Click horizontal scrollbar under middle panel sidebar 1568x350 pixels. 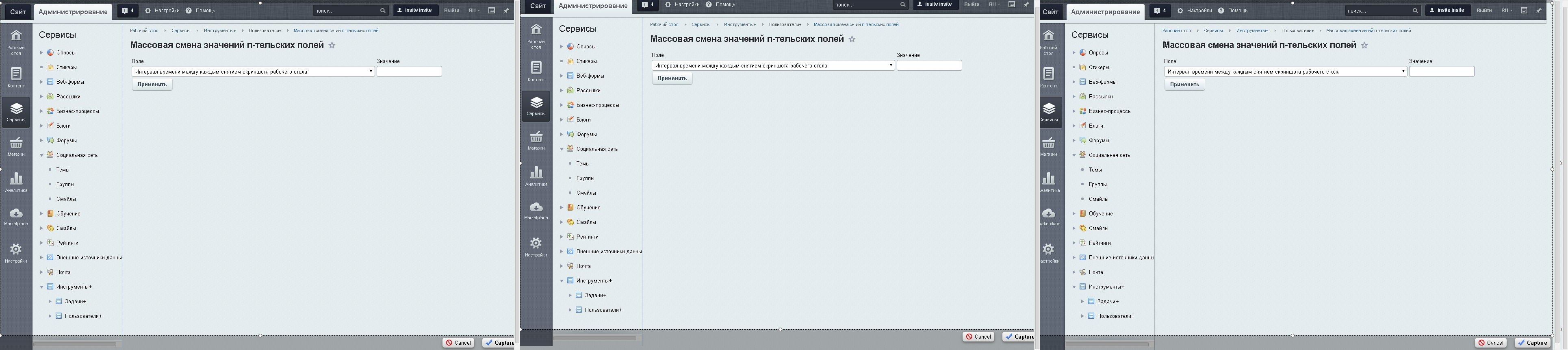point(595,338)
